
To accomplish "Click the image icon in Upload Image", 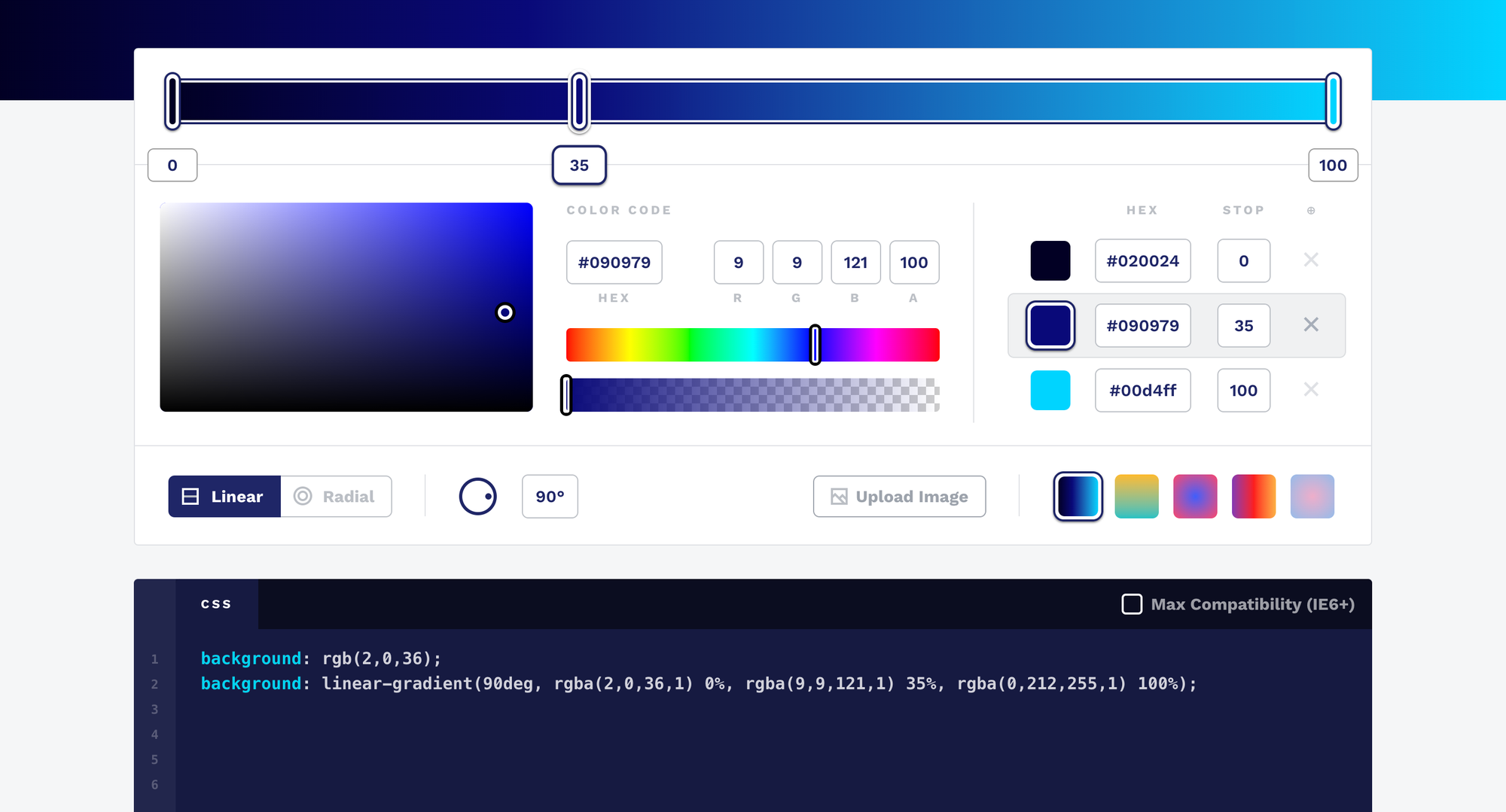I will (x=839, y=497).
